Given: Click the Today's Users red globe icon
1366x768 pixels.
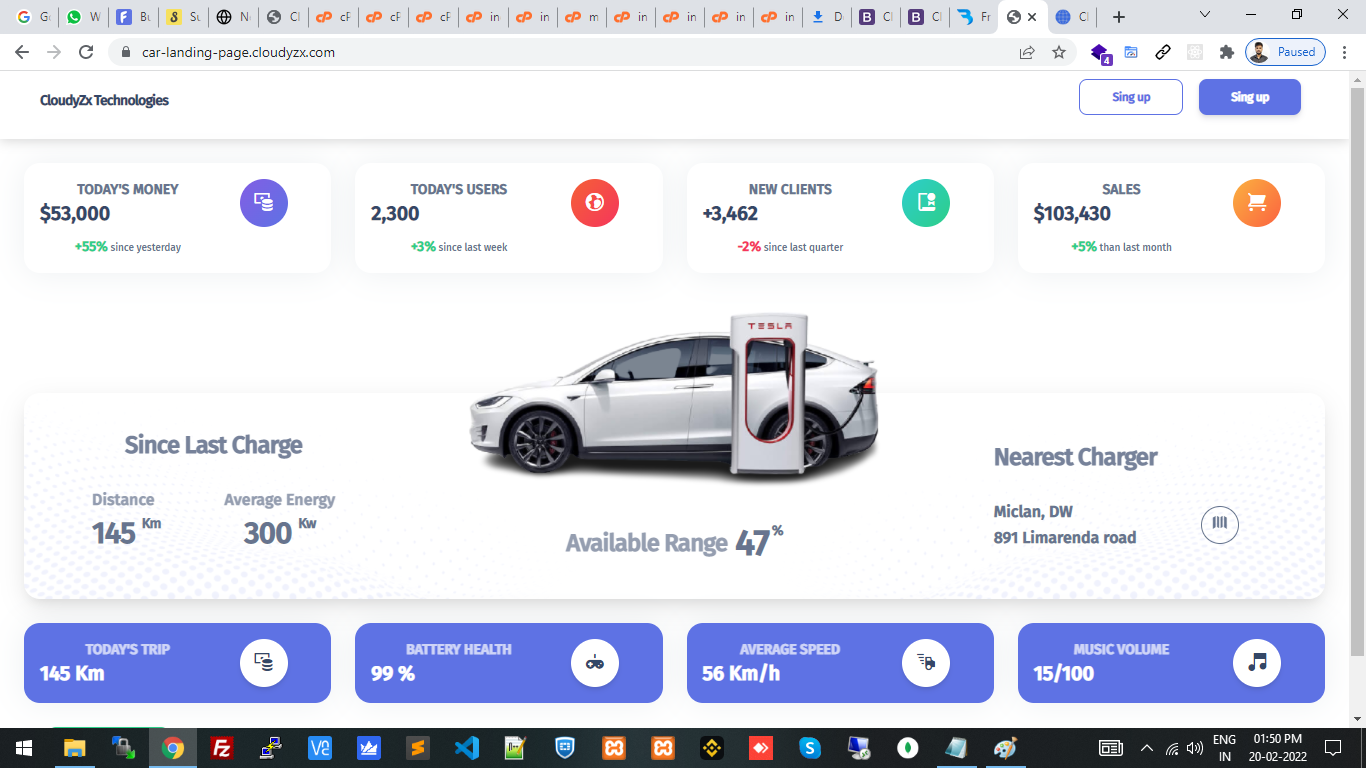Looking at the screenshot, I should 595,203.
